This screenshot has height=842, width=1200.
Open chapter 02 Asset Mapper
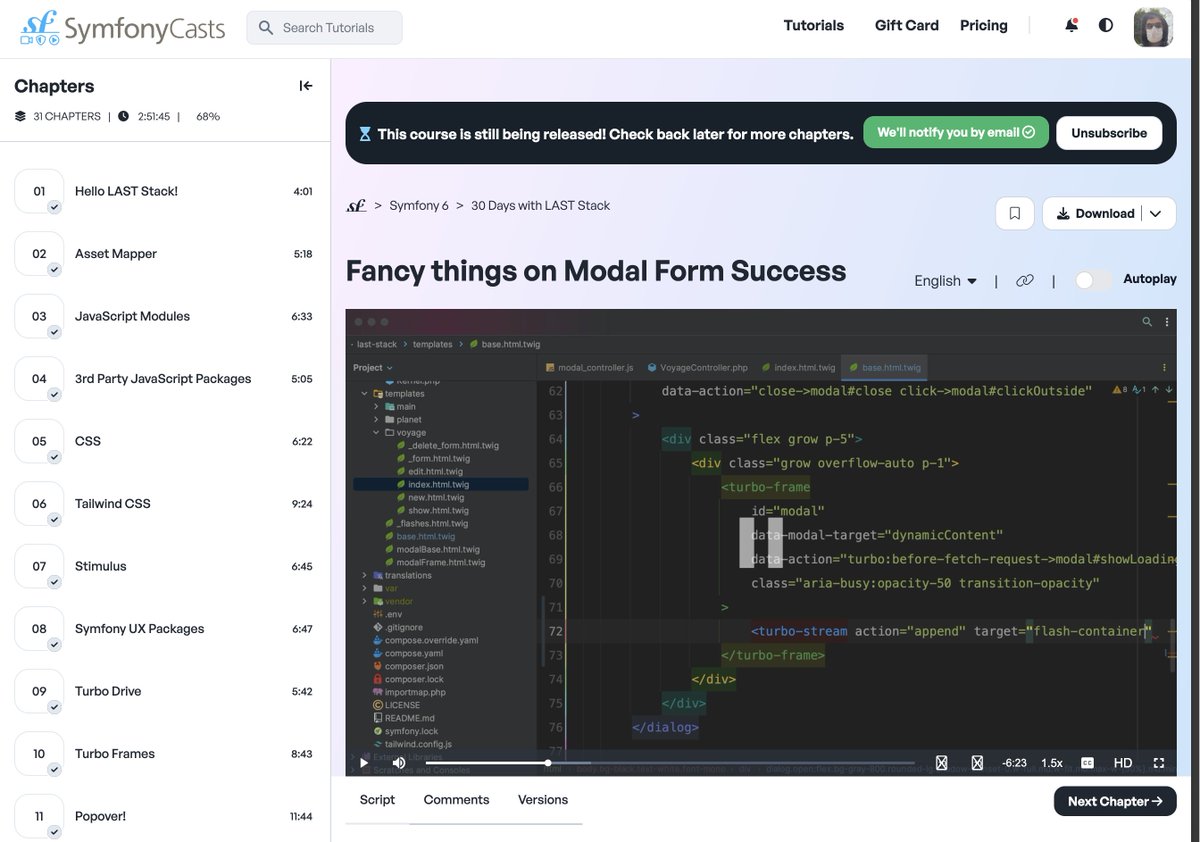point(164,254)
